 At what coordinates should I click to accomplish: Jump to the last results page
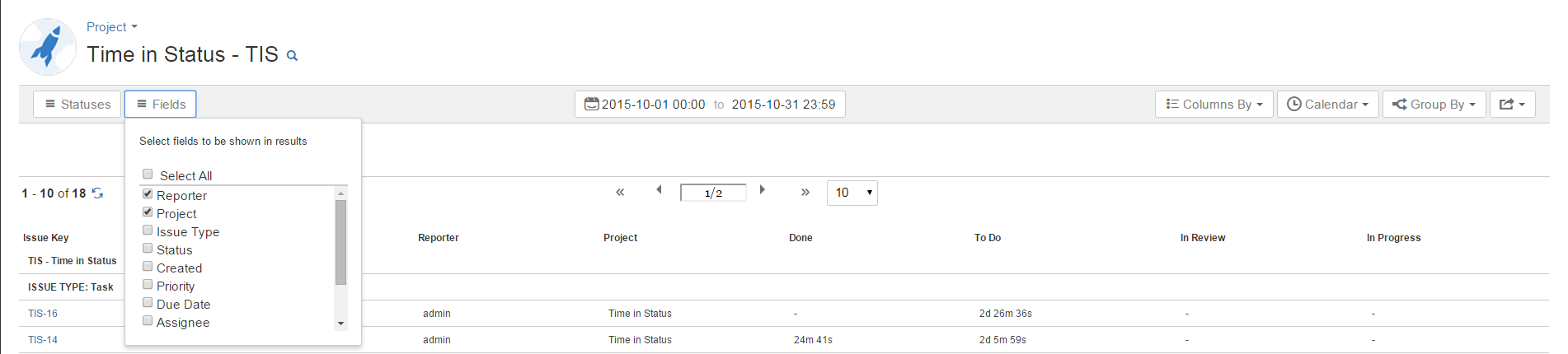pyautogui.click(x=805, y=193)
